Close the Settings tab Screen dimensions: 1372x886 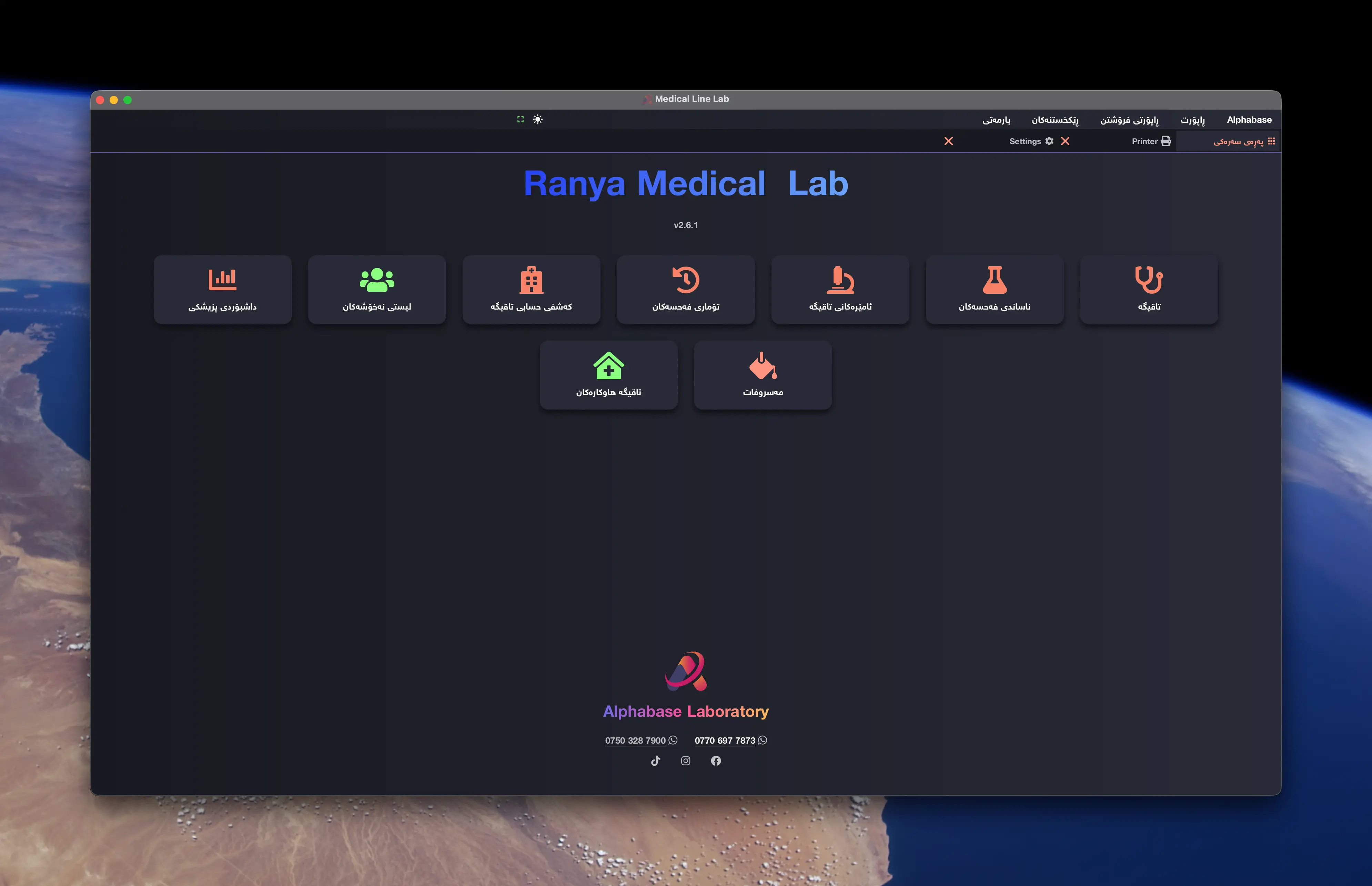[x=949, y=141]
